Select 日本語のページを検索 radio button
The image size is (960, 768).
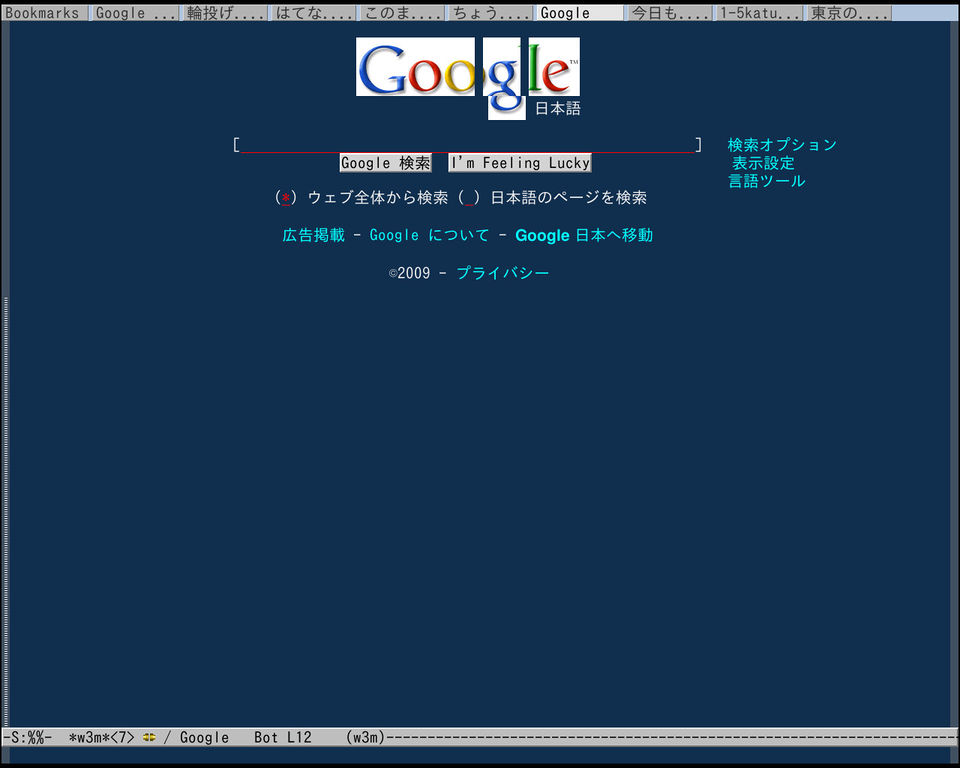[469, 198]
